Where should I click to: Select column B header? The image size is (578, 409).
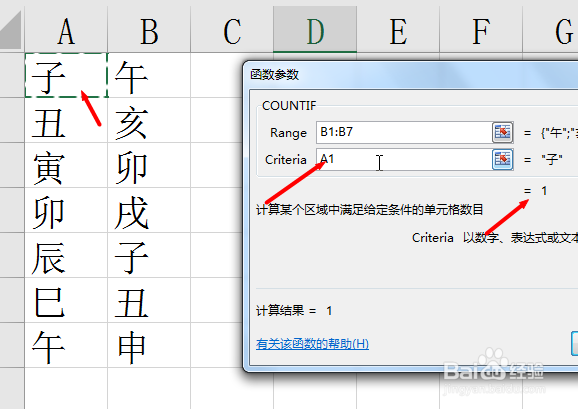click(x=149, y=29)
